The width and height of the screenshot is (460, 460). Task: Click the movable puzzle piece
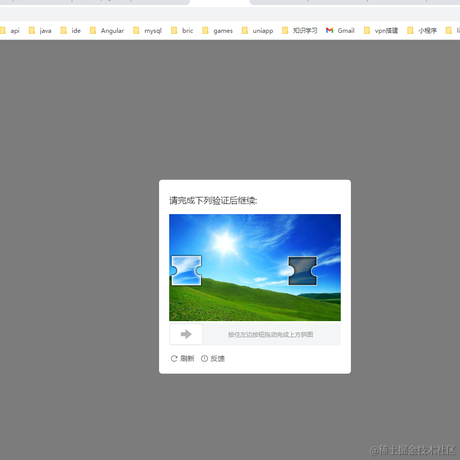pos(186,270)
